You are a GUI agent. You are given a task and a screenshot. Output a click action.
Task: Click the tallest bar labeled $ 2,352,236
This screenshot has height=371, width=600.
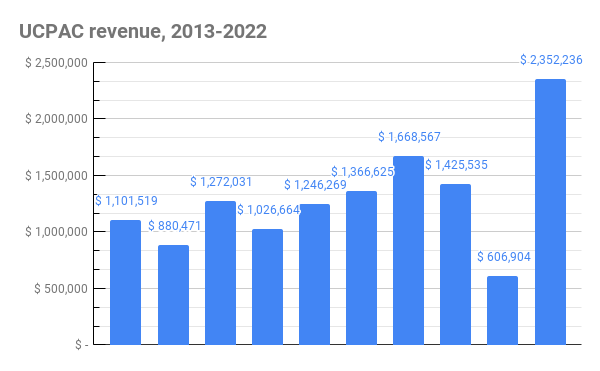tap(550, 212)
